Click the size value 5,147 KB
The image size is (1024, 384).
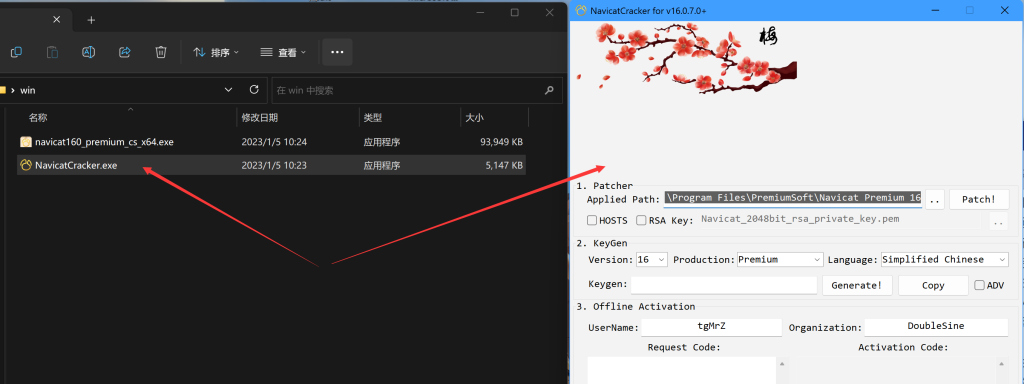click(504, 165)
